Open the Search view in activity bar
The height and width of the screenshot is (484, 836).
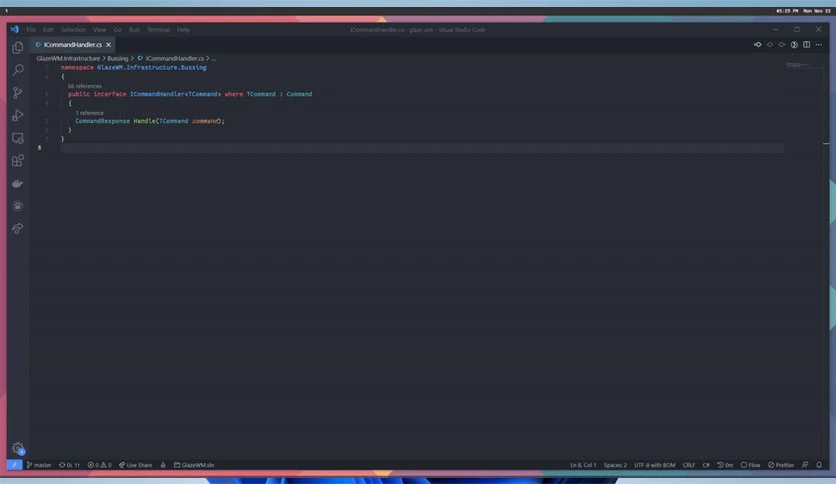click(18, 70)
